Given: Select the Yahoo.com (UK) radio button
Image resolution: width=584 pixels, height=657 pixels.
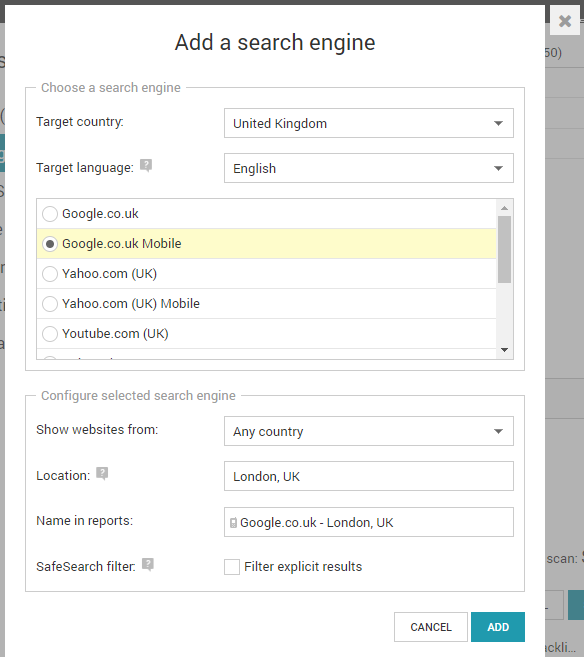Looking at the screenshot, I should point(50,274).
